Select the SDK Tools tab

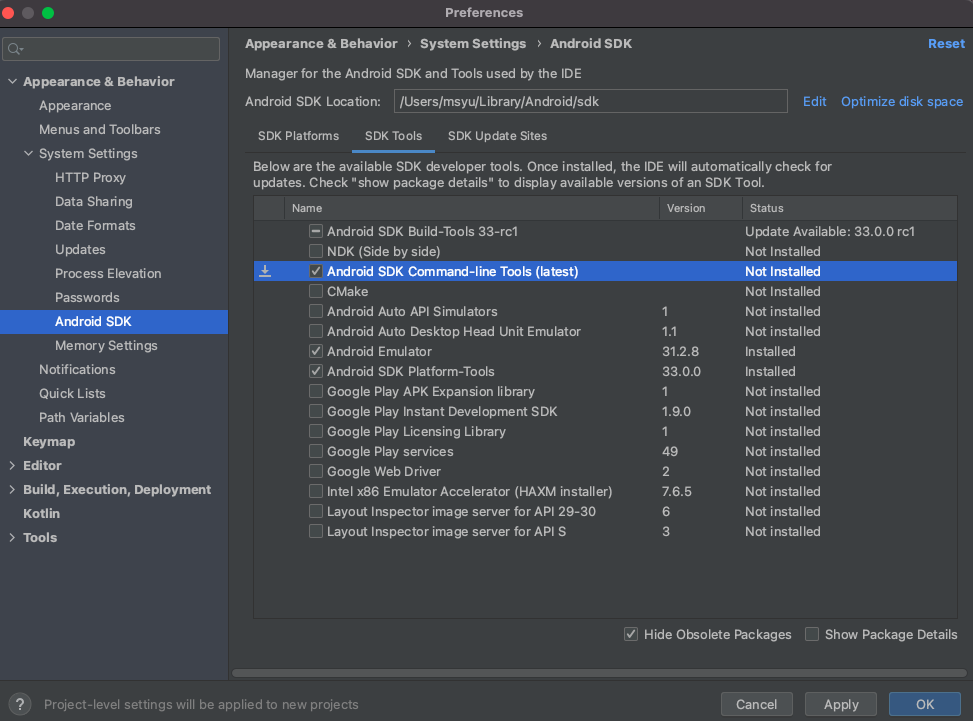click(x=393, y=136)
